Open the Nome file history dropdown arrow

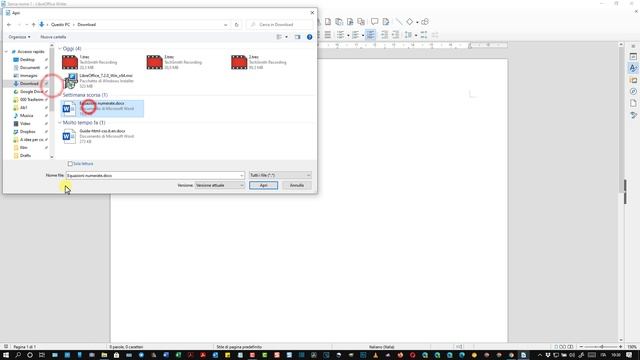click(241, 176)
